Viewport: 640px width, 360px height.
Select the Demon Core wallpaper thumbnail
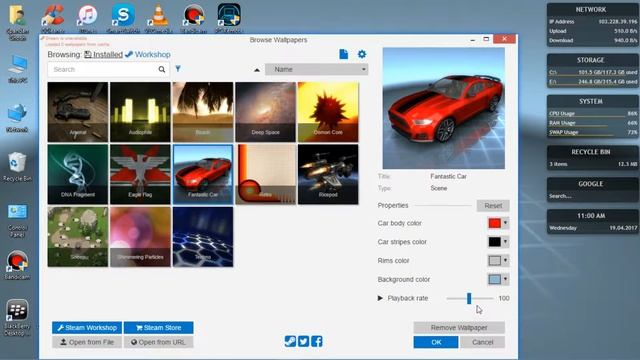tap(328, 112)
